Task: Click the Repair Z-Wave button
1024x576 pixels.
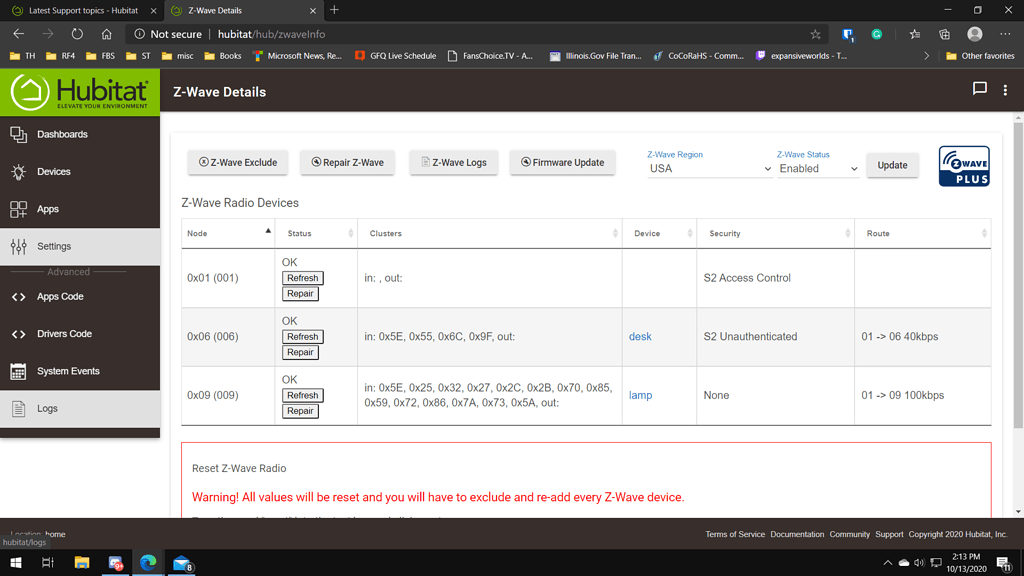Action: coord(347,163)
